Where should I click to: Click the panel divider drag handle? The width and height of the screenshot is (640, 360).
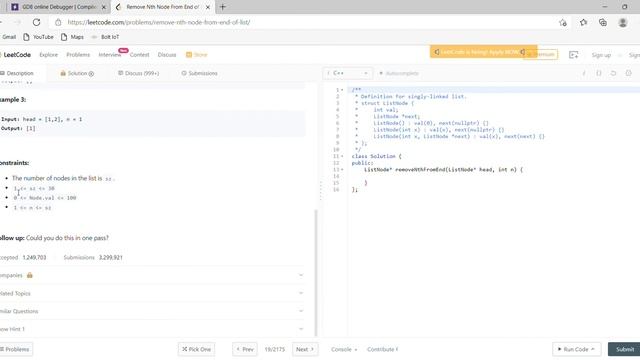point(320,191)
